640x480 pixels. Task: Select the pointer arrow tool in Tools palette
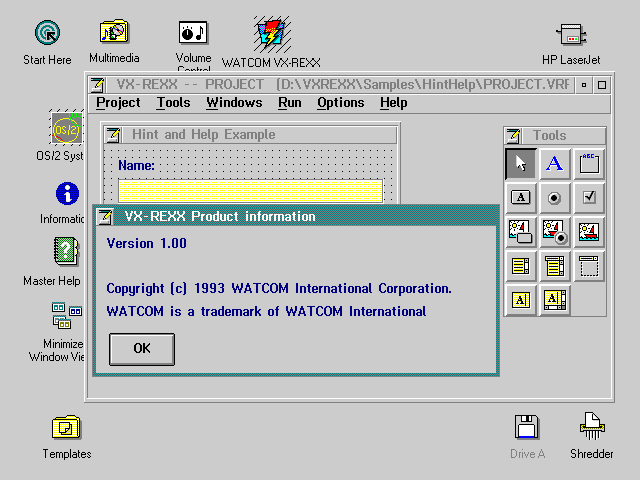coord(520,164)
